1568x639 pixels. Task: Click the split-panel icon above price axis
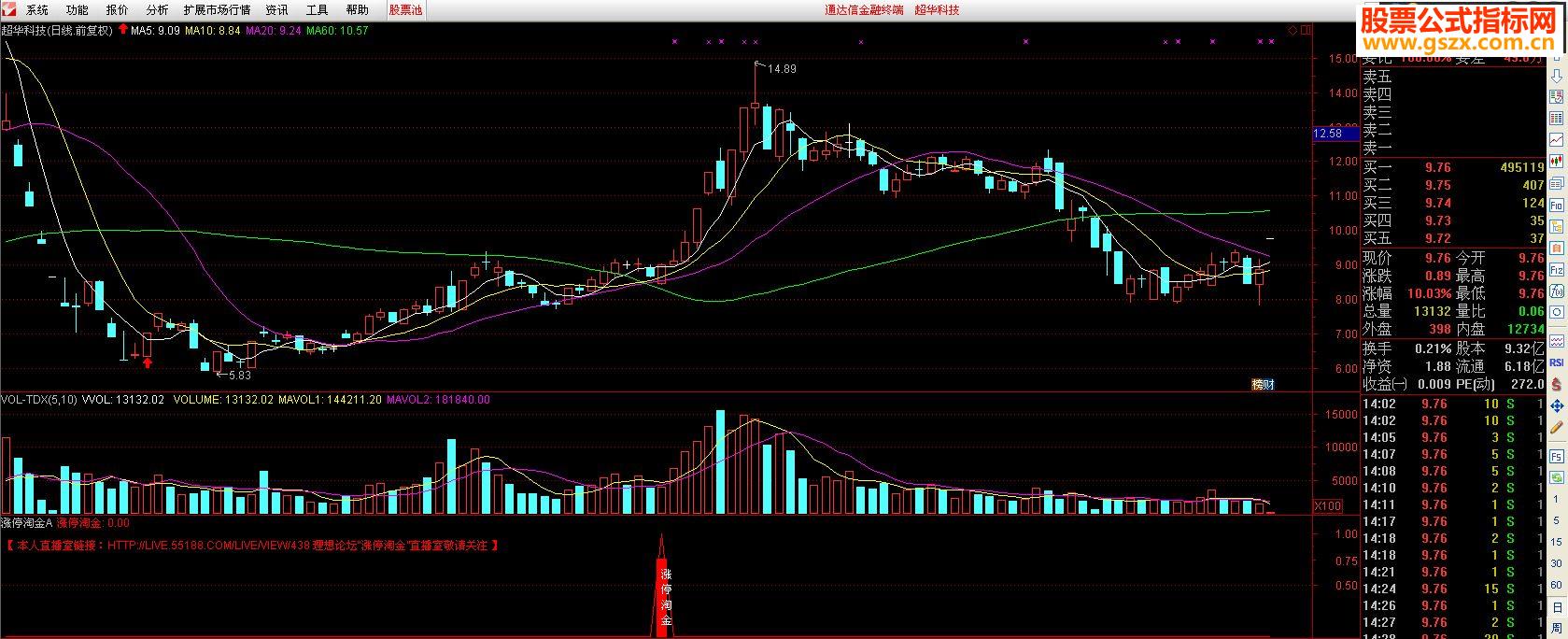1306,30
